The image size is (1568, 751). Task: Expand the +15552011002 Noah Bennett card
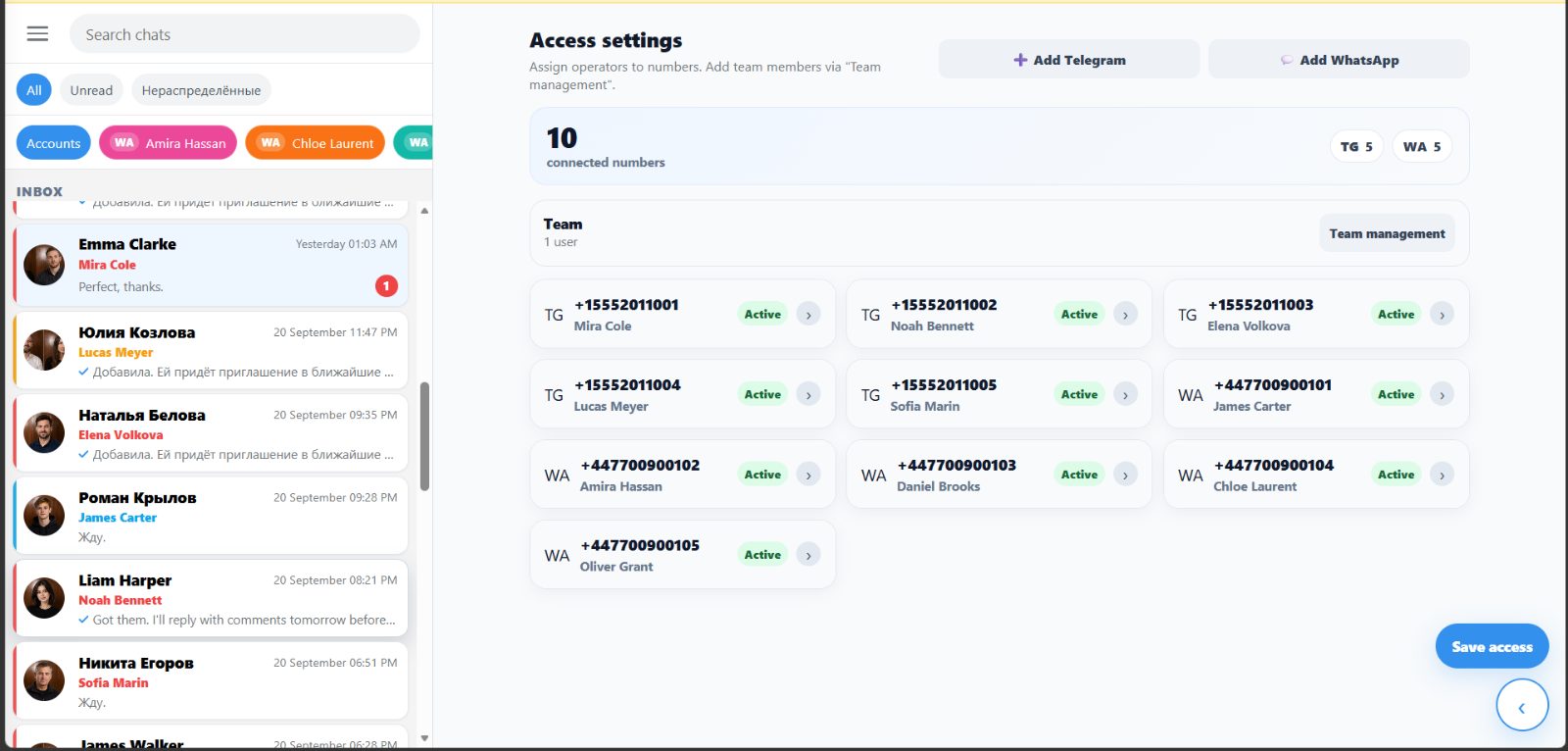coord(1125,315)
